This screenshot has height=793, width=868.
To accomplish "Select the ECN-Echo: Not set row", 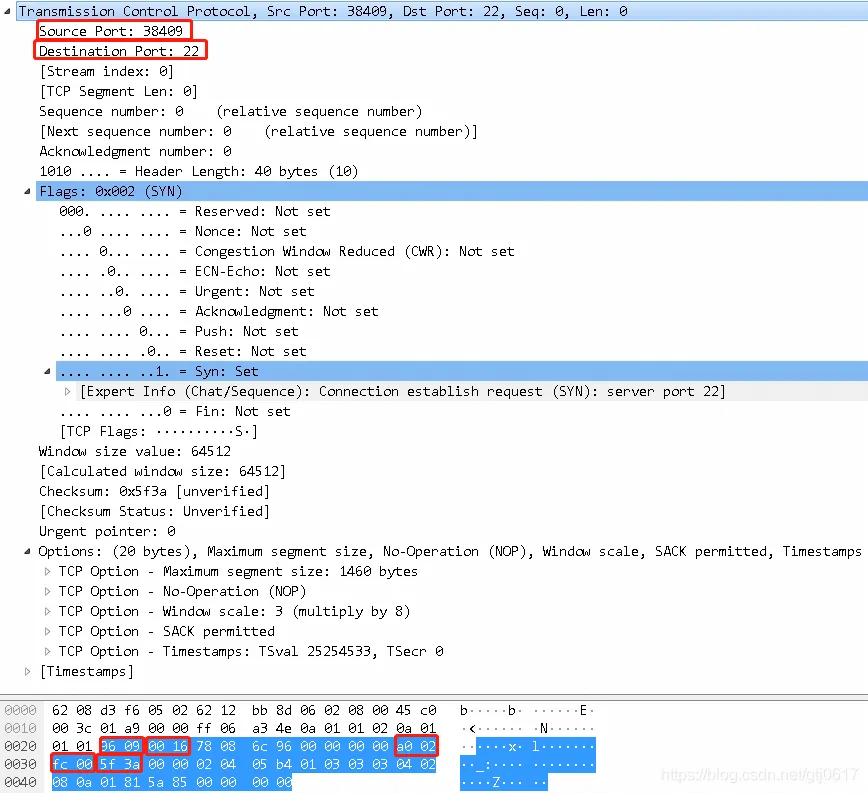I will 195,271.
